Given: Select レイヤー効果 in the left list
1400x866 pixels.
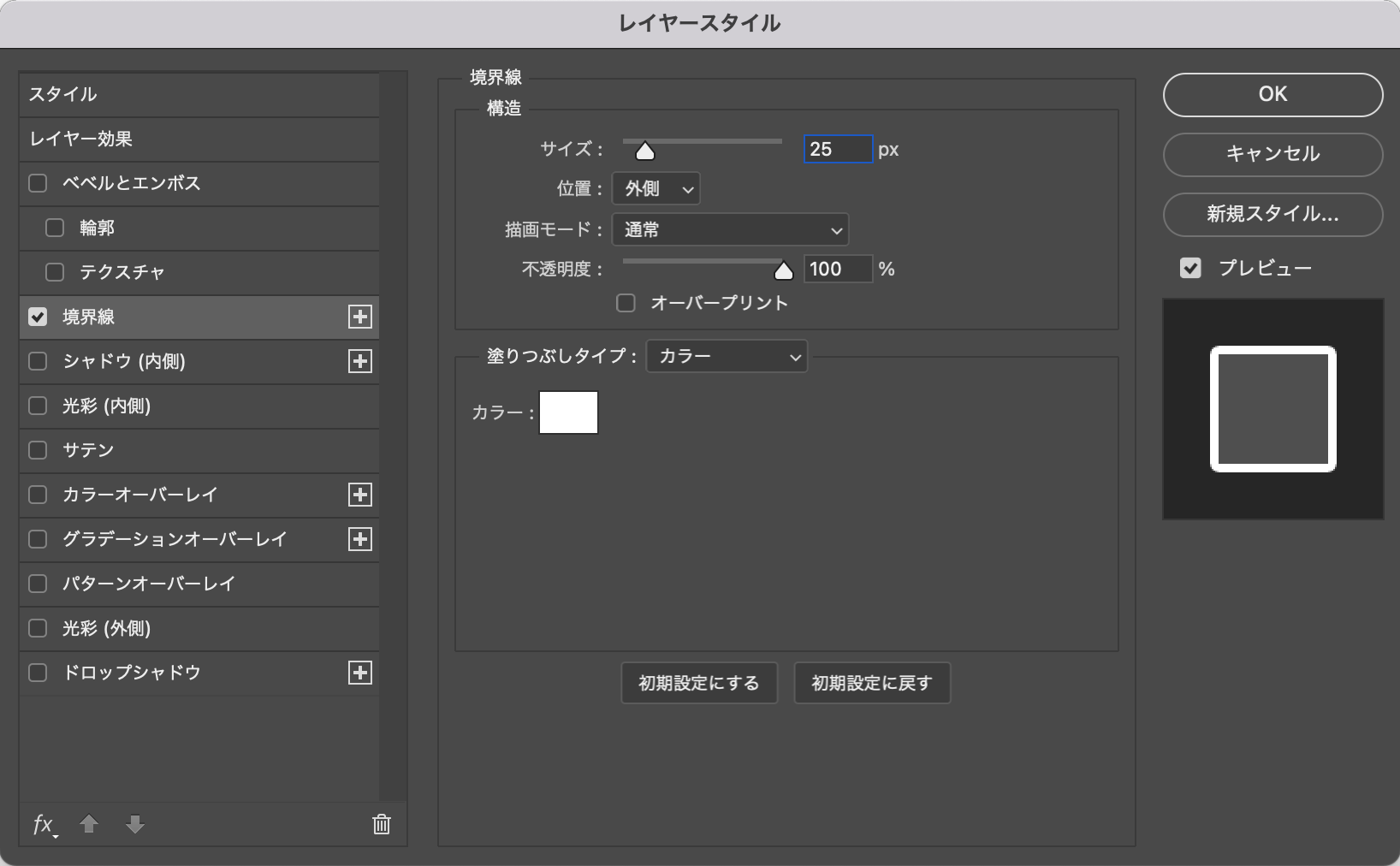Looking at the screenshot, I should click(x=199, y=139).
